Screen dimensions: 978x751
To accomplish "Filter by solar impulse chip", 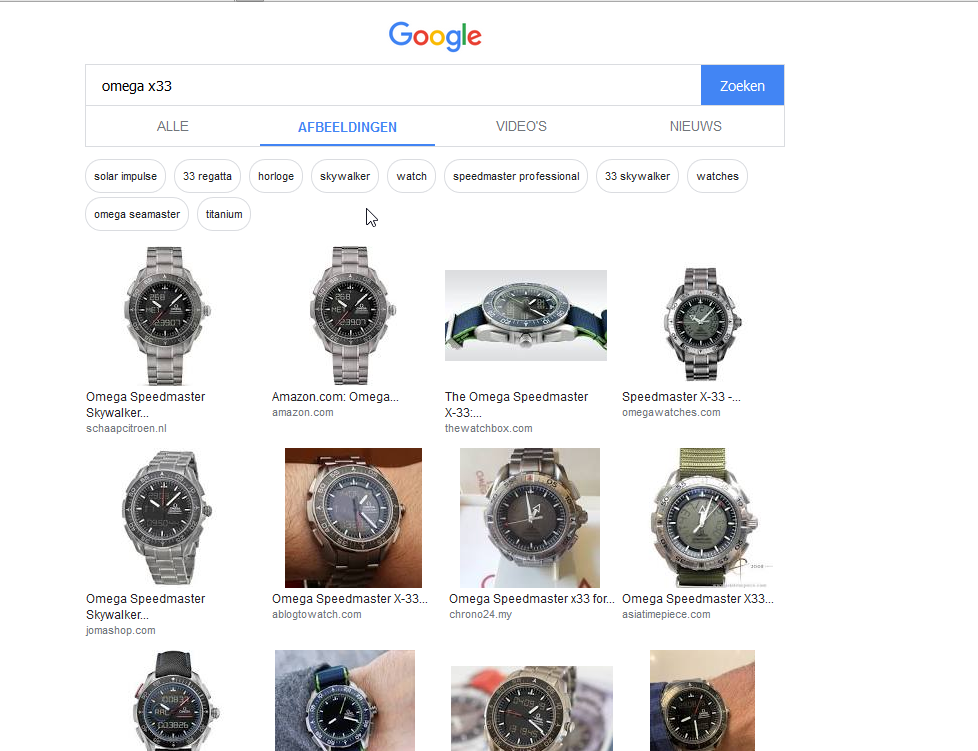I will pos(126,176).
